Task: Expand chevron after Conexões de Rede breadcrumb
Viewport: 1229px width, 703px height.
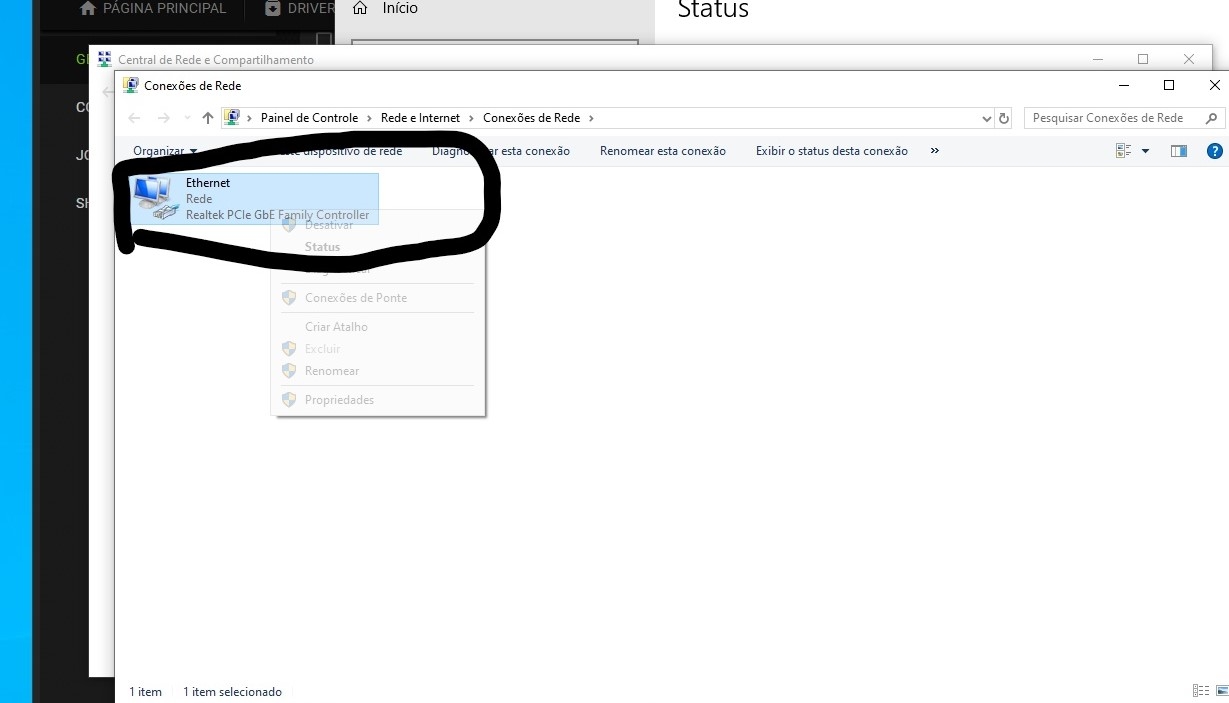Action: coord(591,118)
